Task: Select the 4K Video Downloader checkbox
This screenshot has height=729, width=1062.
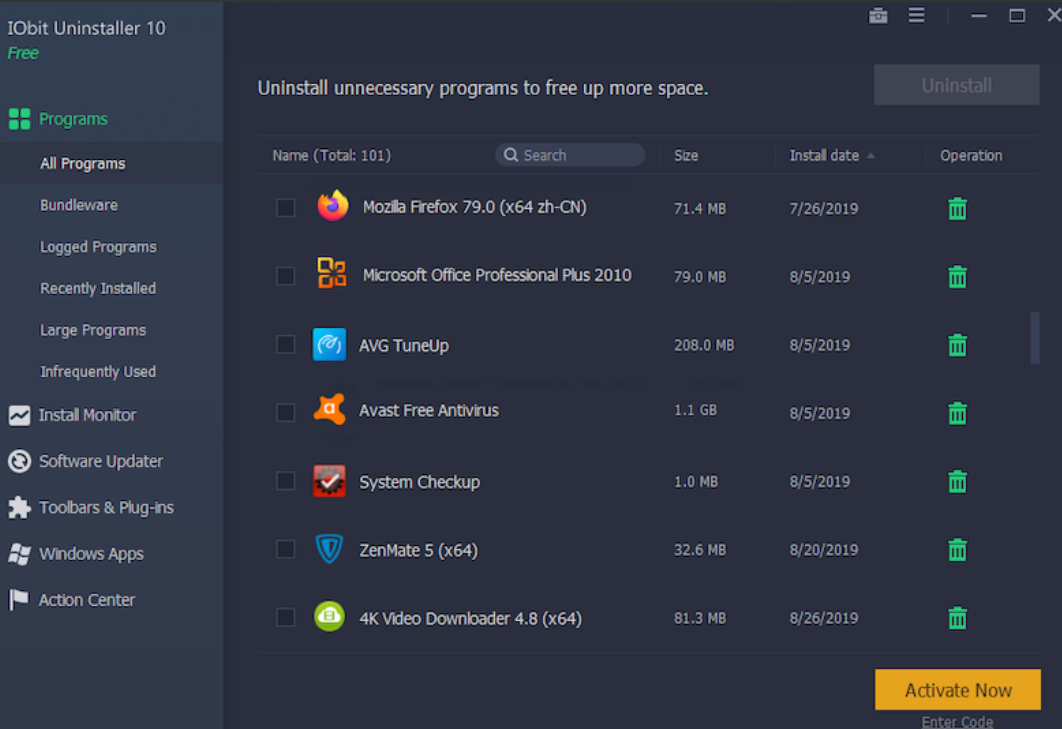Action: coord(286,617)
